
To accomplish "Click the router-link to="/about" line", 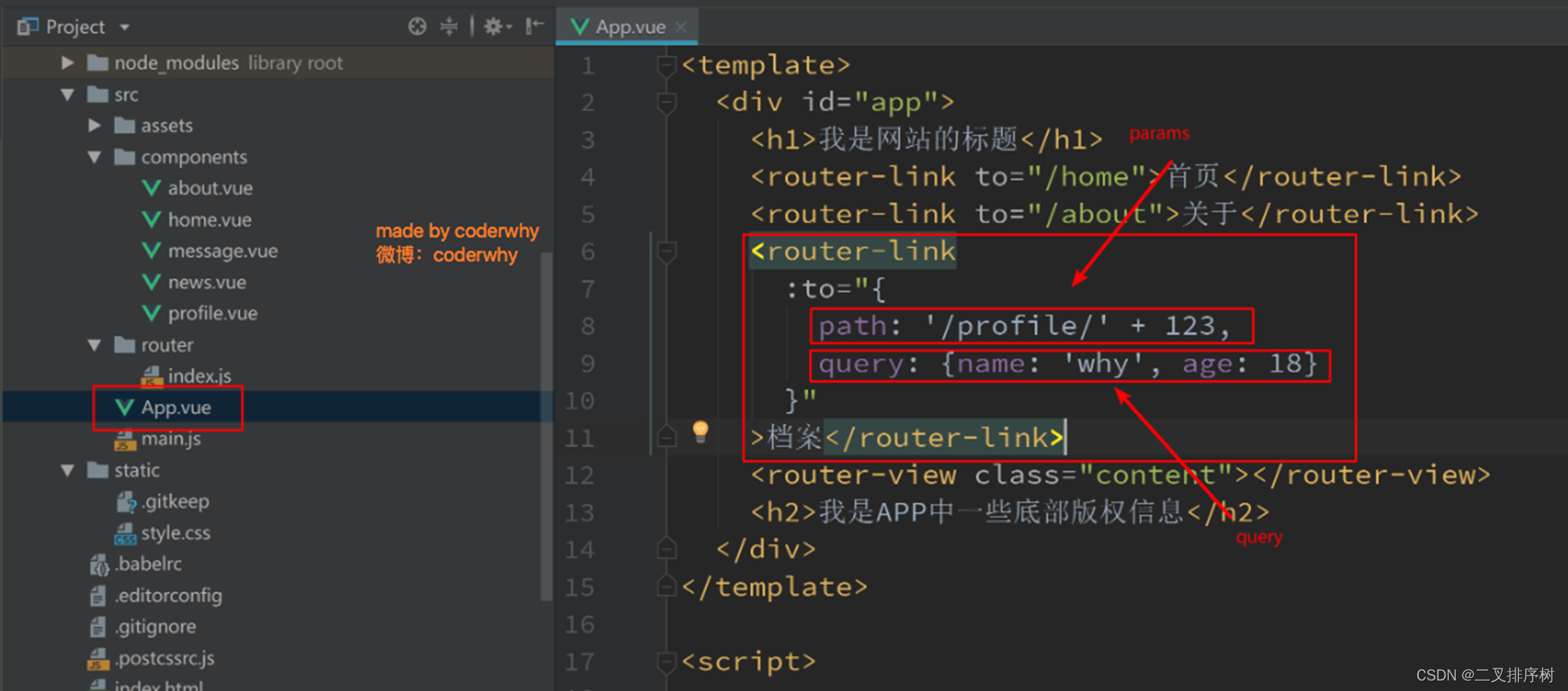I will point(1114,214).
